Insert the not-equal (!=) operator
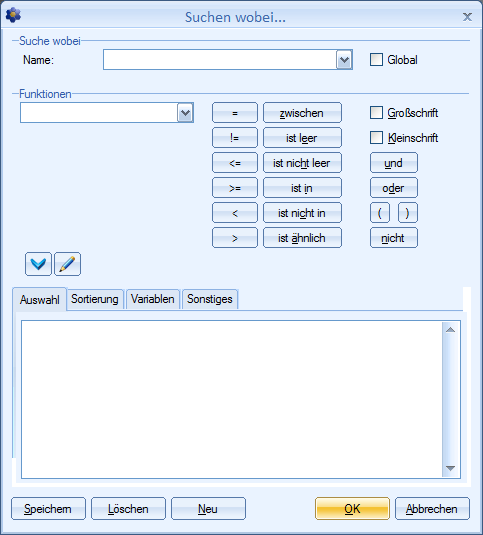This screenshot has width=483, height=535. pyautogui.click(x=235, y=138)
